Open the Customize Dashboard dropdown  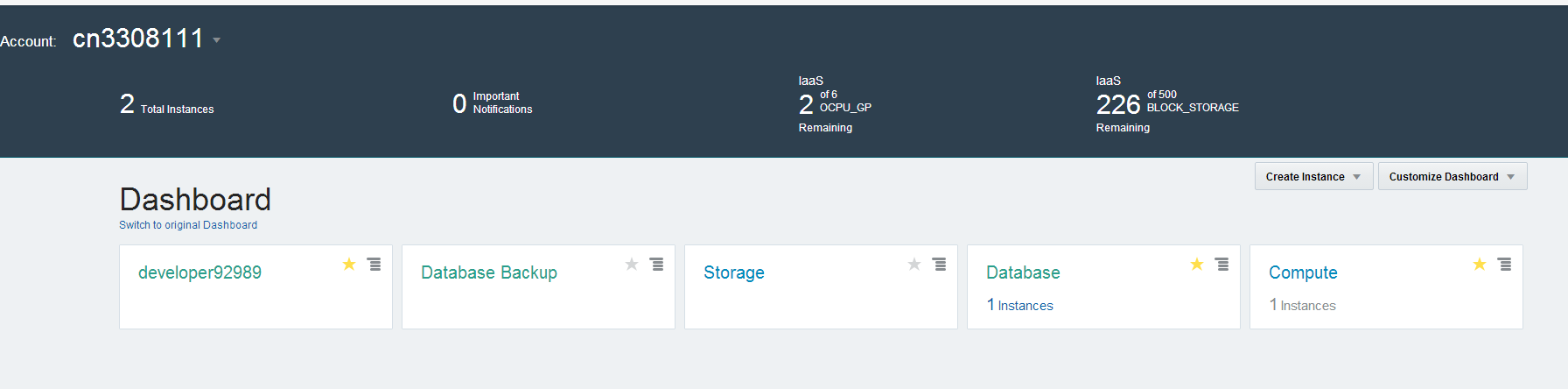pyautogui.click(x=1452, y=176)
